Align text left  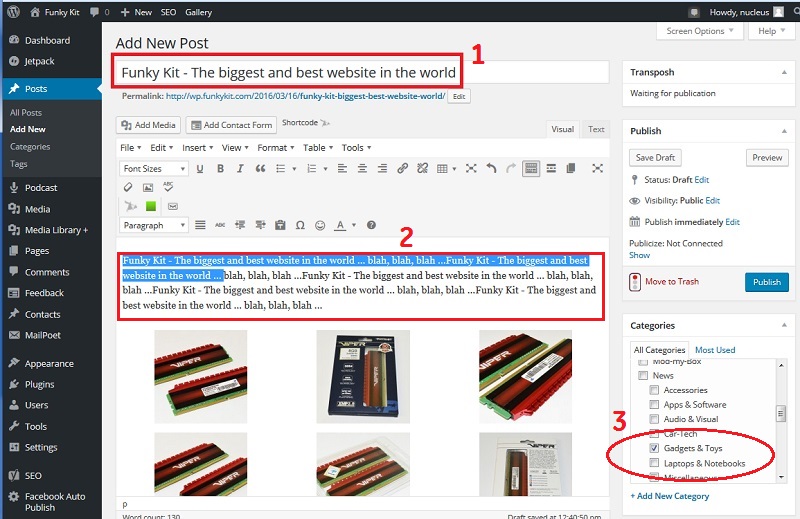(x=342, y=168)
